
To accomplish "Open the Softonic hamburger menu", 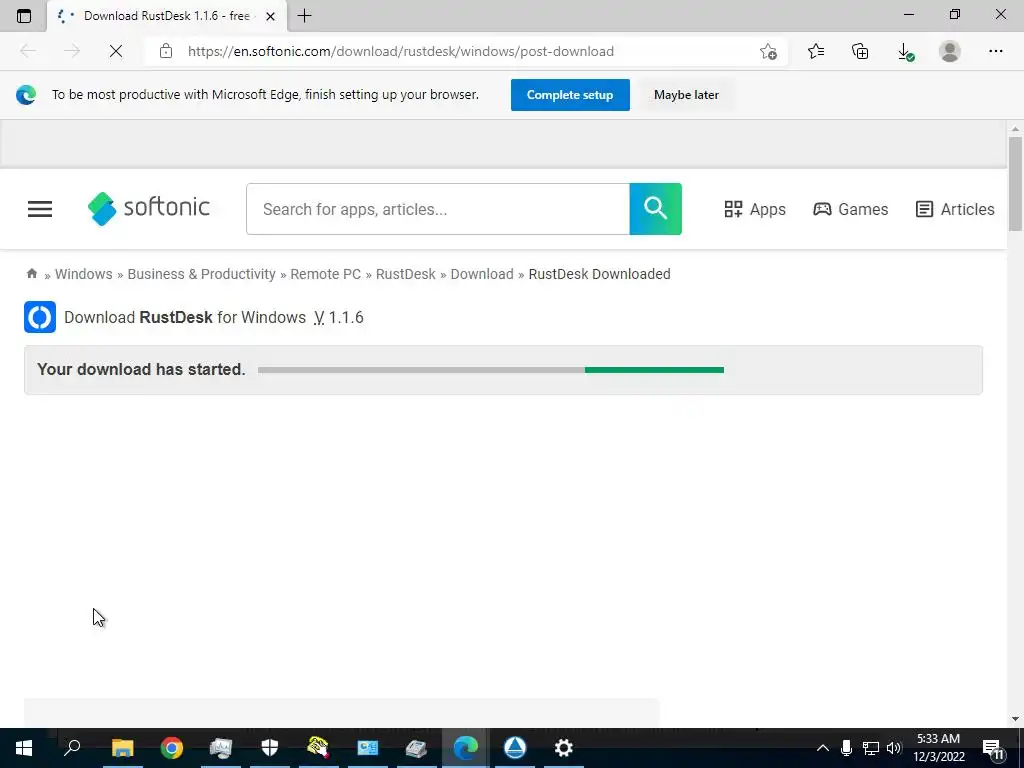I will point(40,209).
